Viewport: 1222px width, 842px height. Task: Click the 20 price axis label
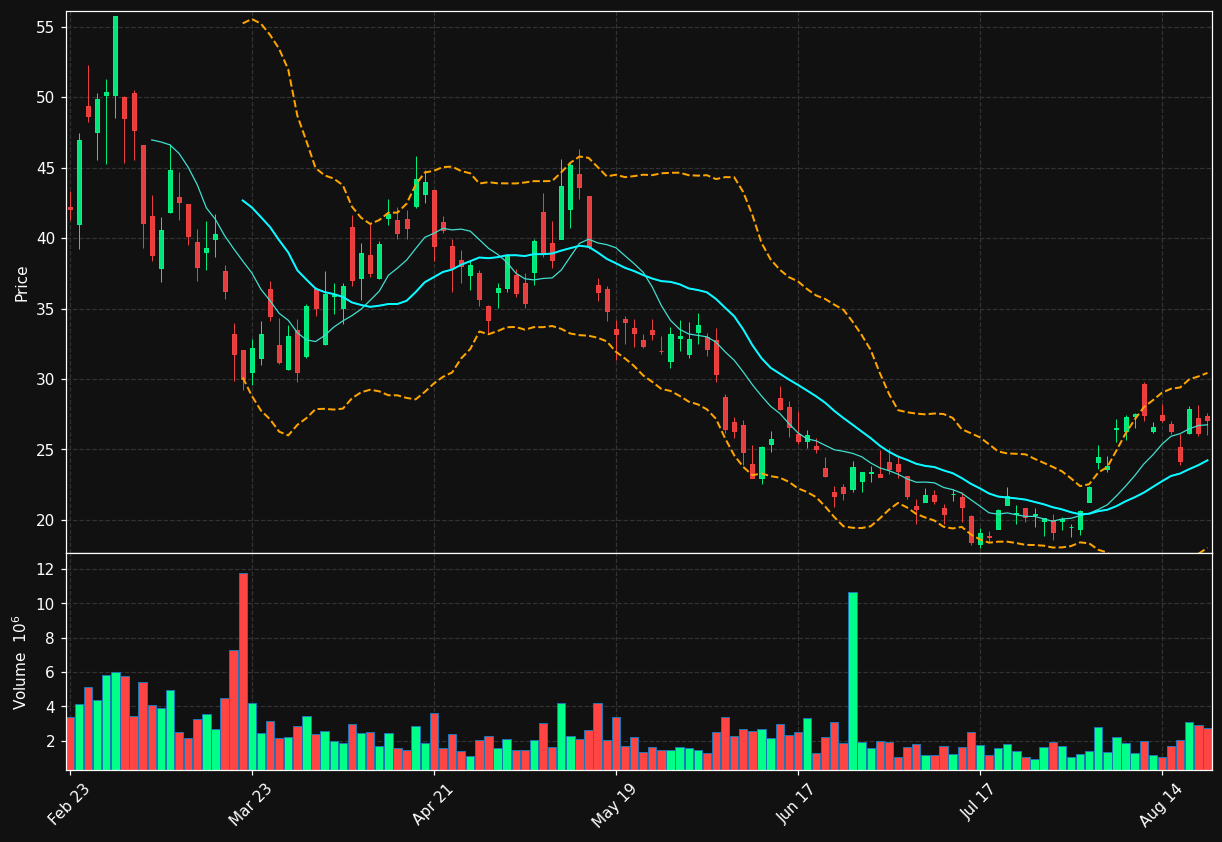(46, 521)
